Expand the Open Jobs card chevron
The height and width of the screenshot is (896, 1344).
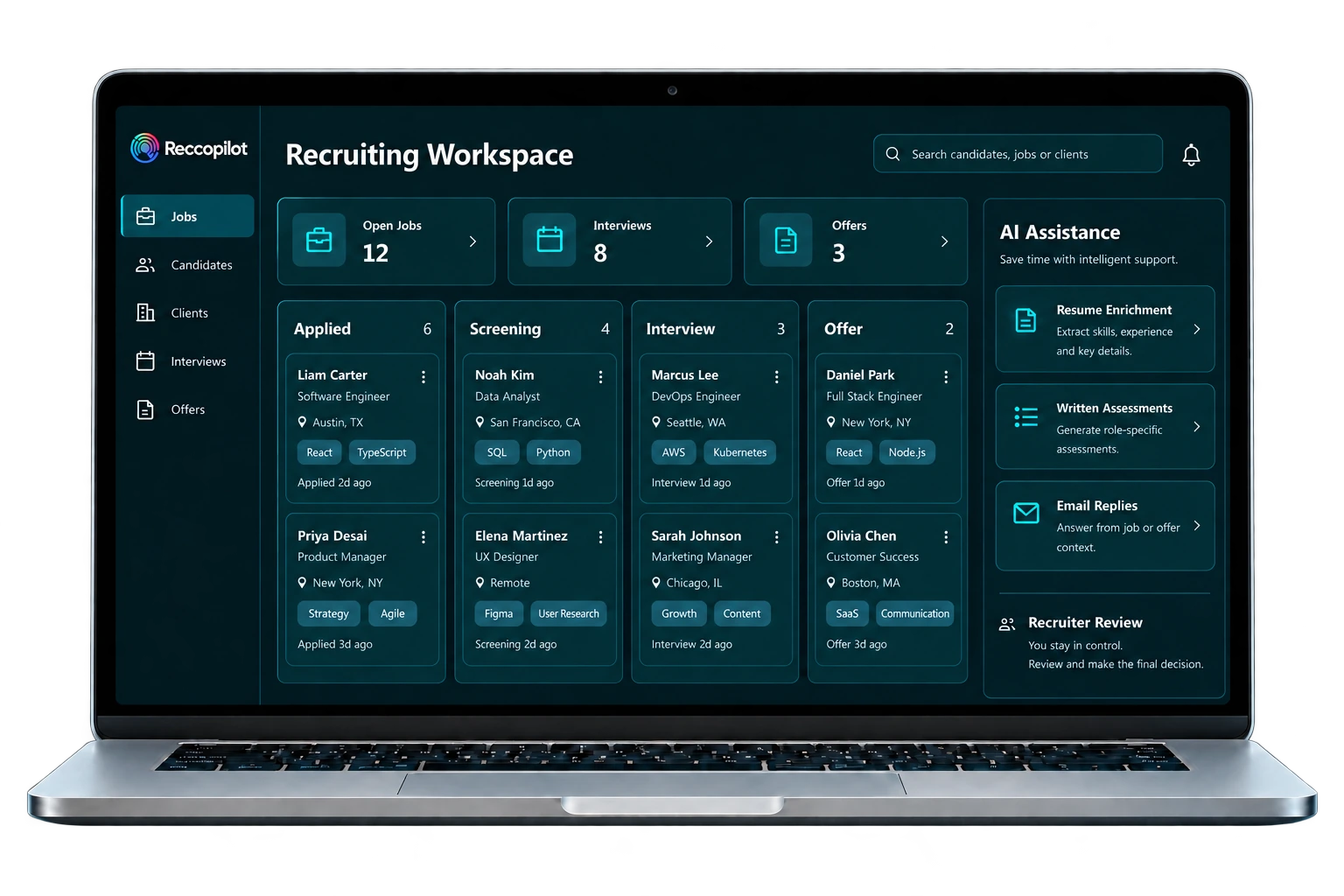click(x=472, y=241)
